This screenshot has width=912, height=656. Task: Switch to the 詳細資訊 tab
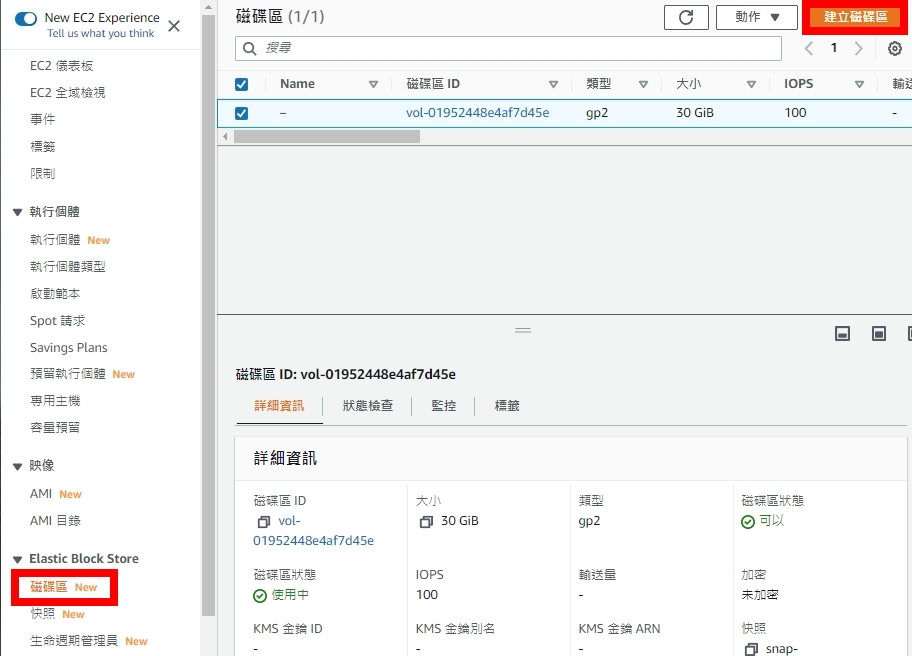[279, 406]
